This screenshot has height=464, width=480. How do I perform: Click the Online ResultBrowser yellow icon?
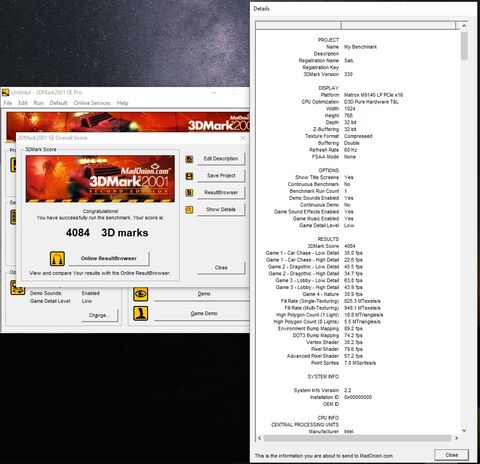click(x=57, y=259)
